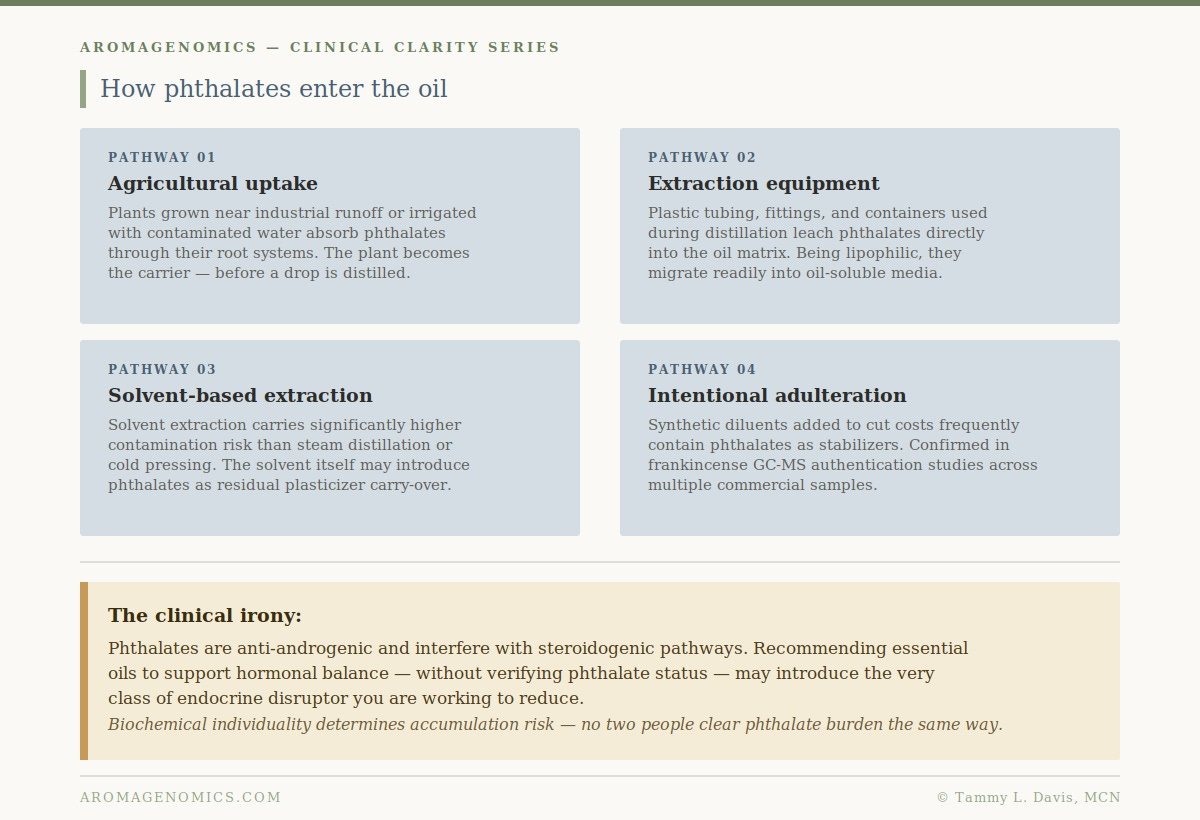Click the 'PATHWAY 02' label
1200x820 pixels.
[702, 157]
